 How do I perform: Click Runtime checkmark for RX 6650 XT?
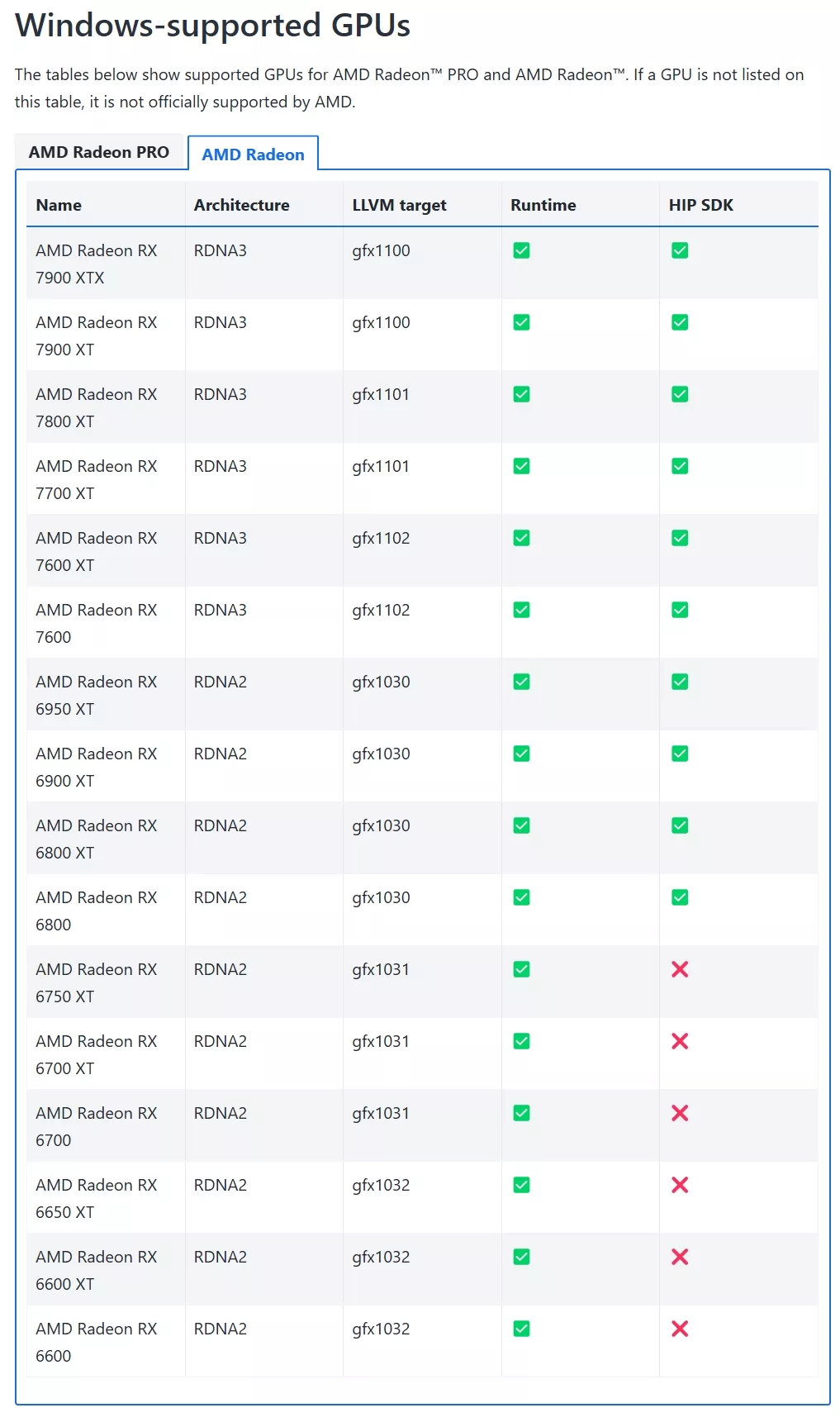click(521, 1185)
